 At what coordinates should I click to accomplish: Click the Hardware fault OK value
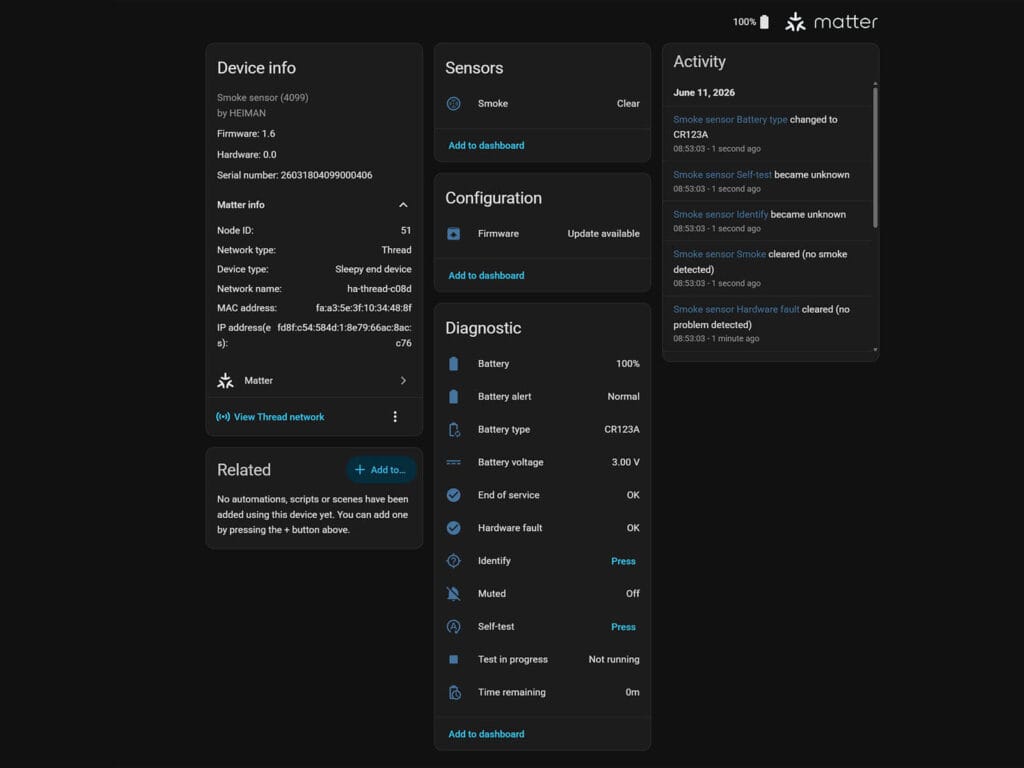click(633, 528)
